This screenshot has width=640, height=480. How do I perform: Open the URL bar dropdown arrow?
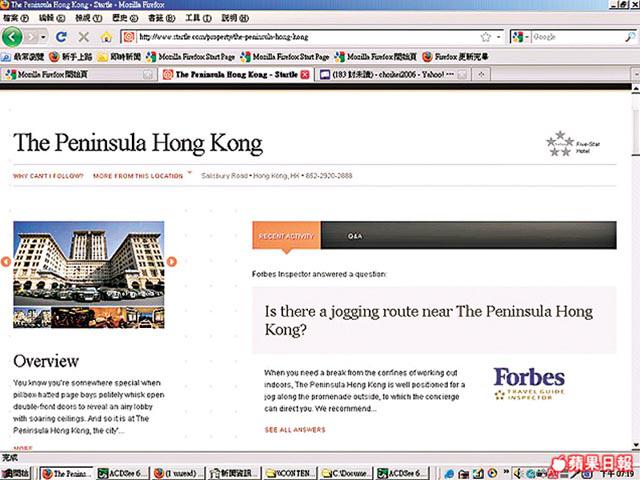498,37
